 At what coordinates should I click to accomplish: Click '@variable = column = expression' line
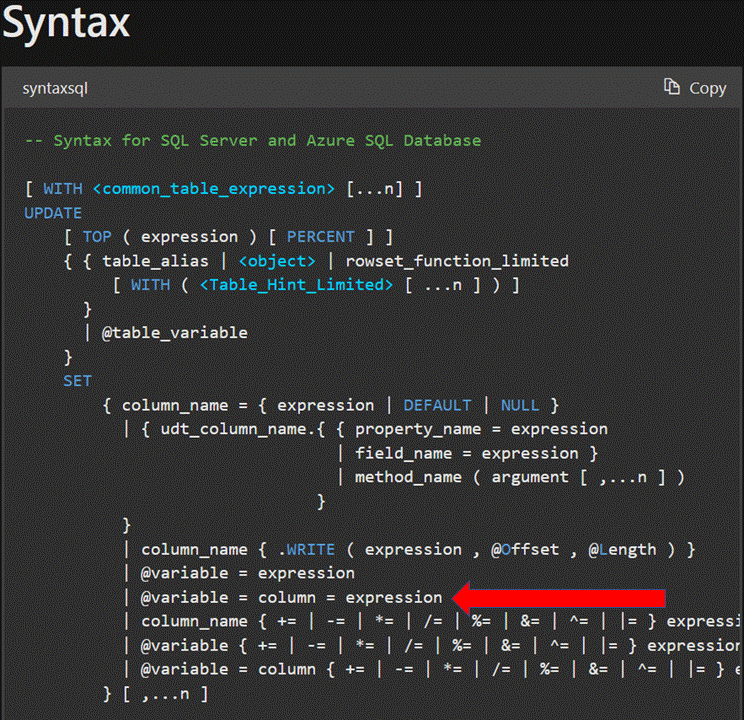(291, 598)
